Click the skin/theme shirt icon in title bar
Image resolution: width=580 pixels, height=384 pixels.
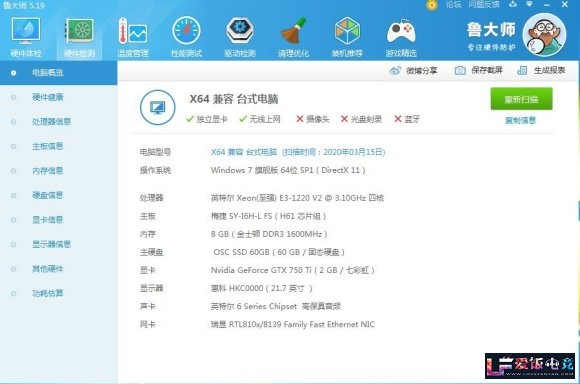tap(513, 4)
